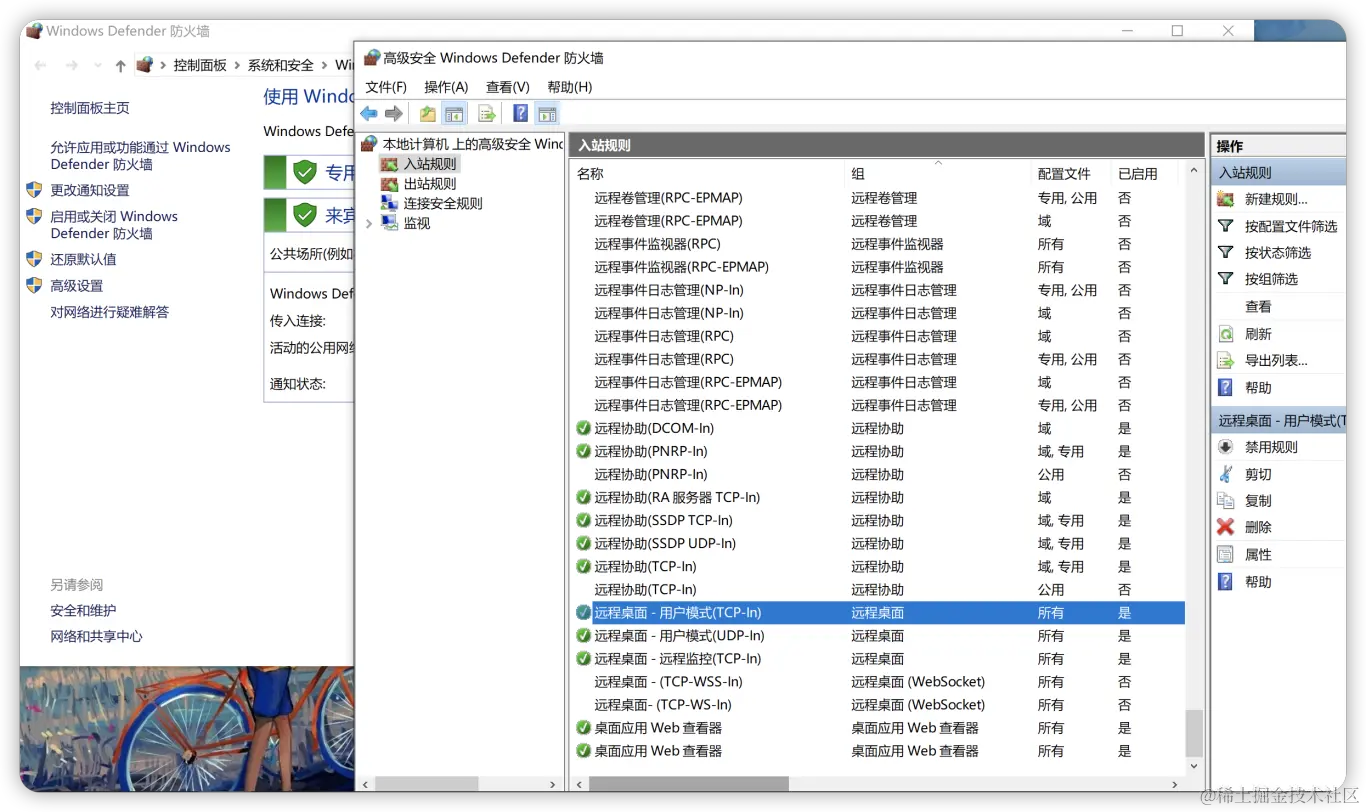Click the red X icon beside 删除

1226,527
